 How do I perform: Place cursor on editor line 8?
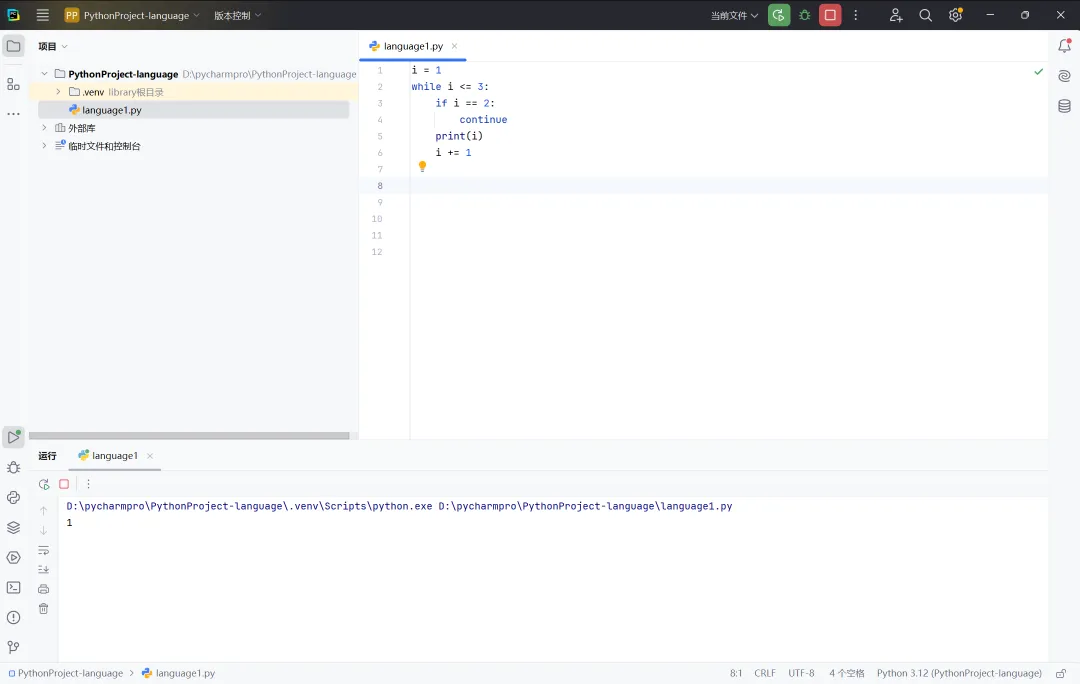click(x=729, y=185)
